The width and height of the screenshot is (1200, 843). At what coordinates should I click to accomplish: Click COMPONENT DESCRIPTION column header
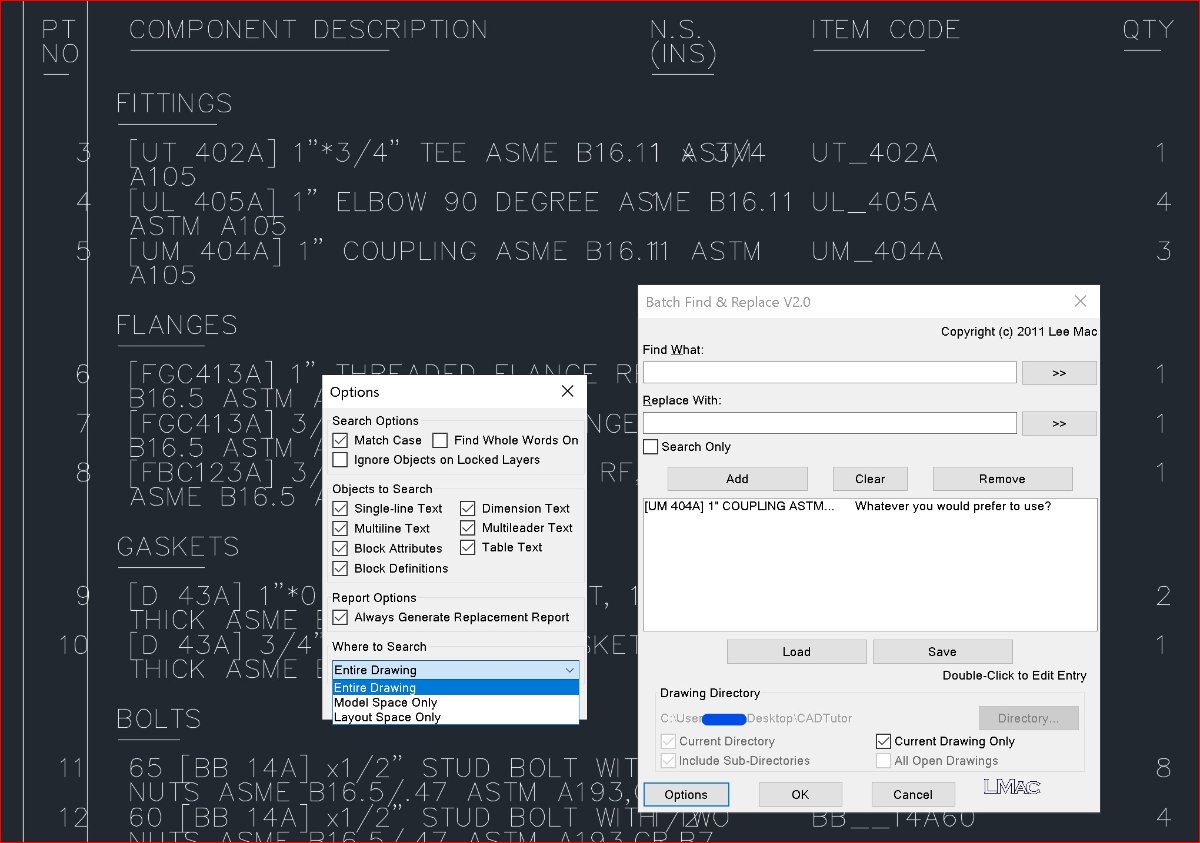pyautogui.click(x=308, y=30)
